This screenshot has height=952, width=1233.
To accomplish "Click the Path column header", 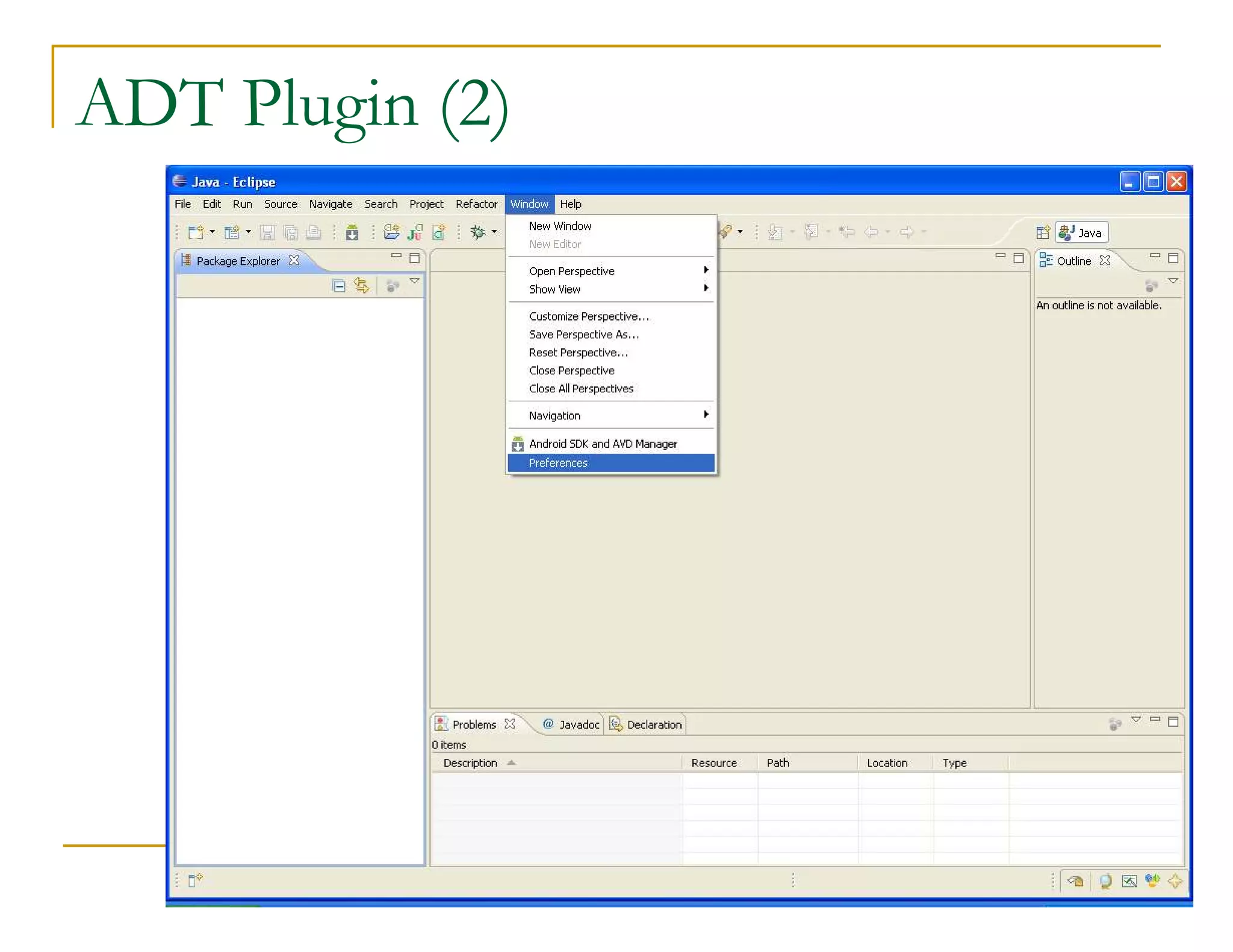I will point(808,763).
